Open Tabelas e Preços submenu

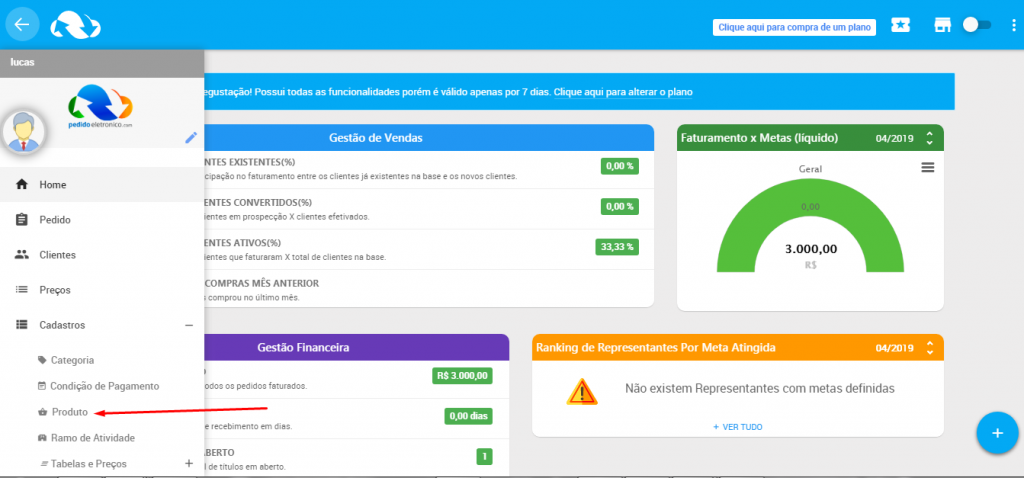click(89, 464)
